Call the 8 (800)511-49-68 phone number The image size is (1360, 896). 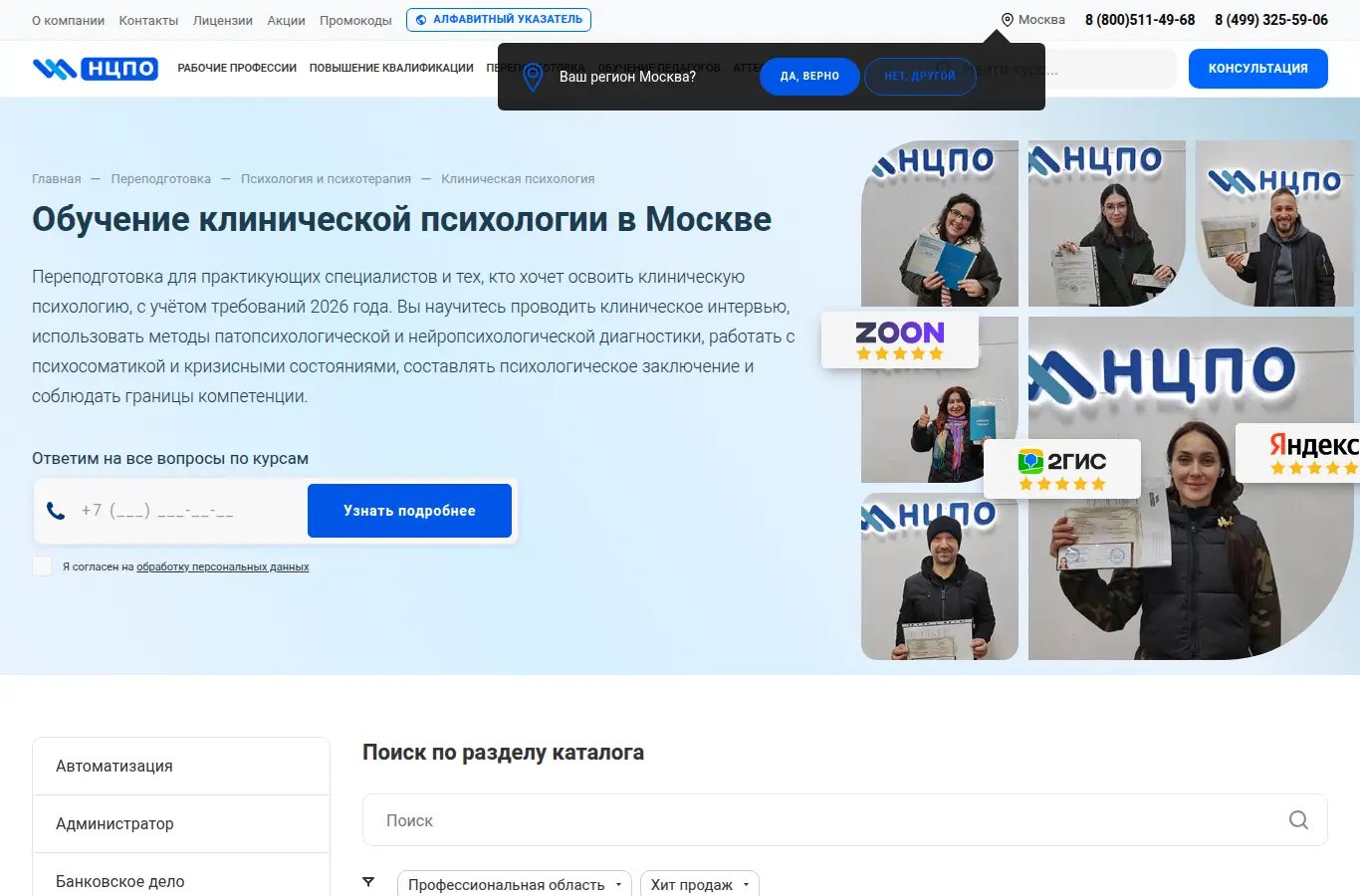coord(1140,20)
